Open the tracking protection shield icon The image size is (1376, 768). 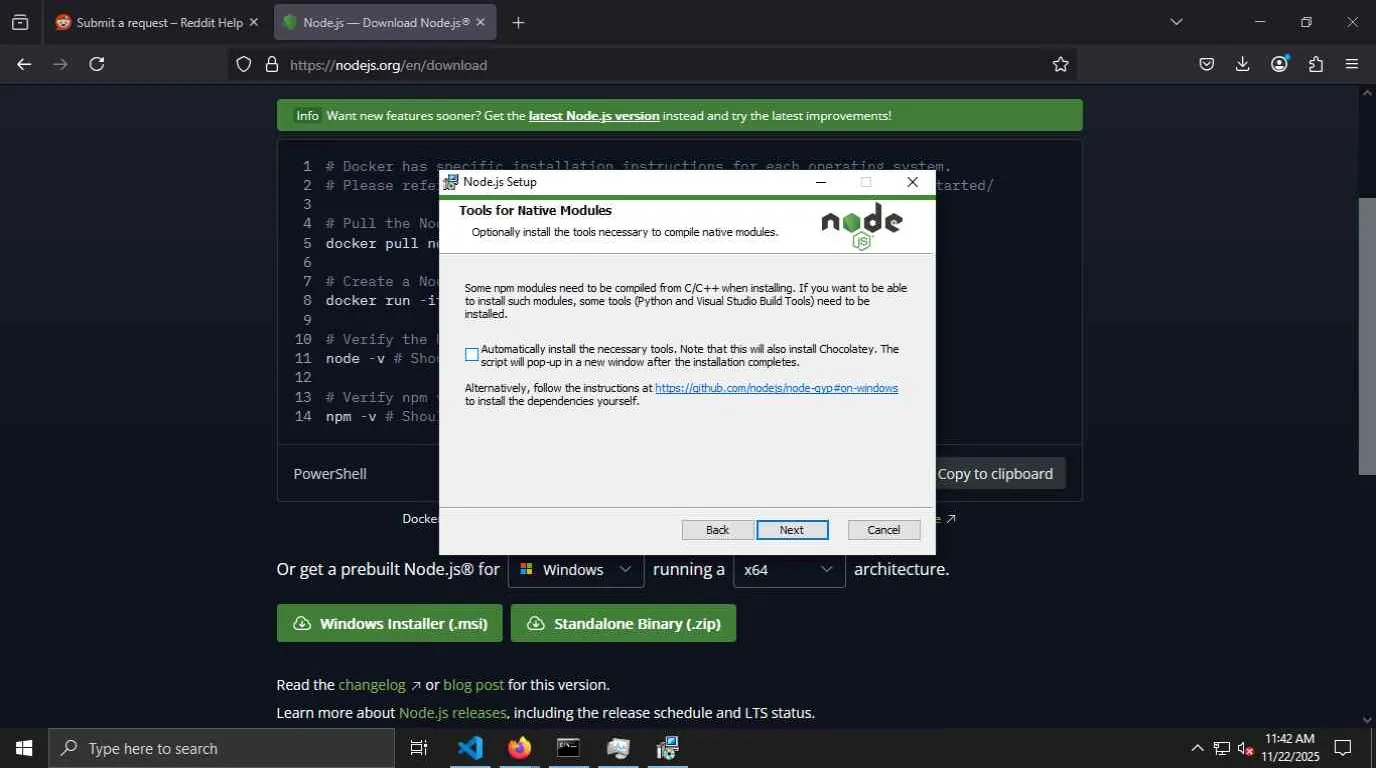244,64
